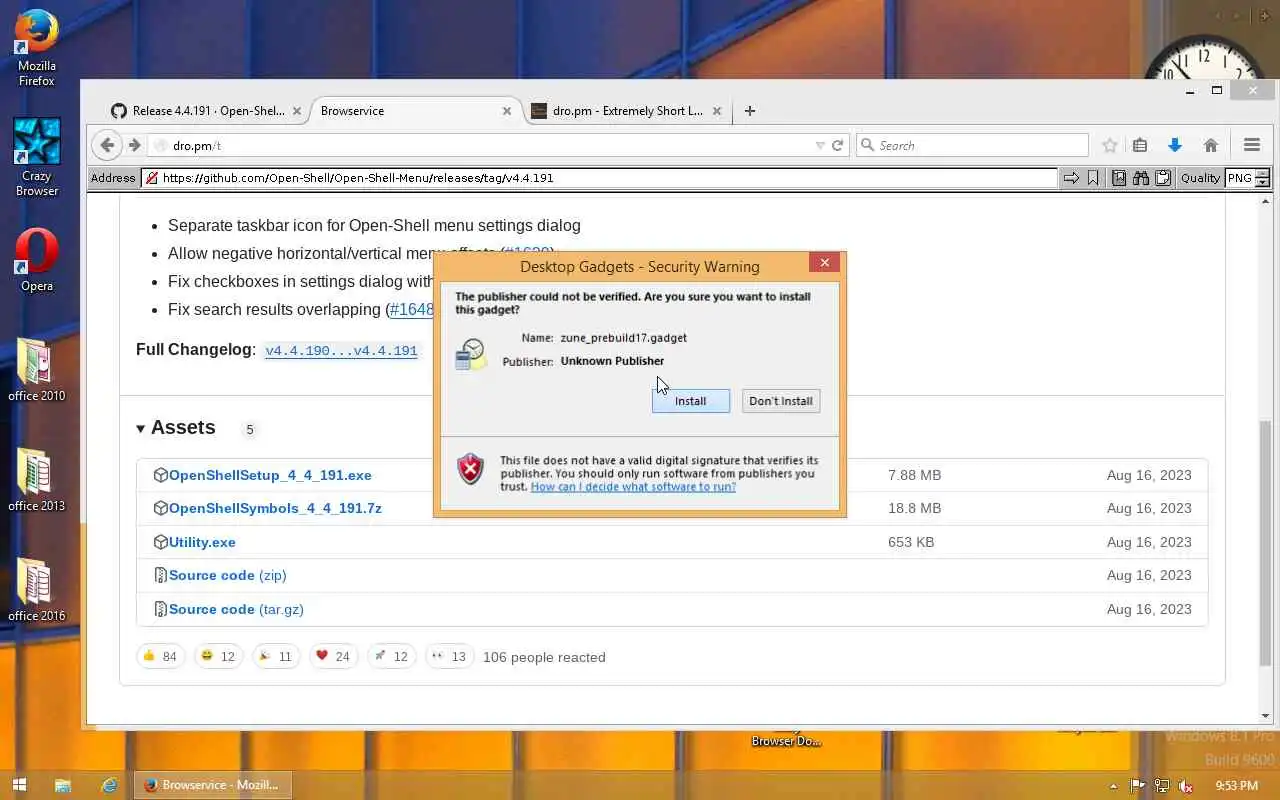
Task: Click eyes reaction 13
Action: pos(449,657)
